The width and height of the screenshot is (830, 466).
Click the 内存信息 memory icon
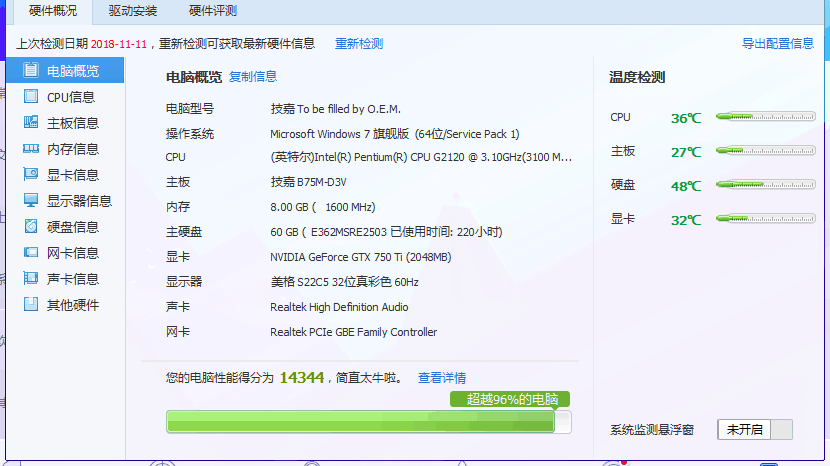pos(31,149)
